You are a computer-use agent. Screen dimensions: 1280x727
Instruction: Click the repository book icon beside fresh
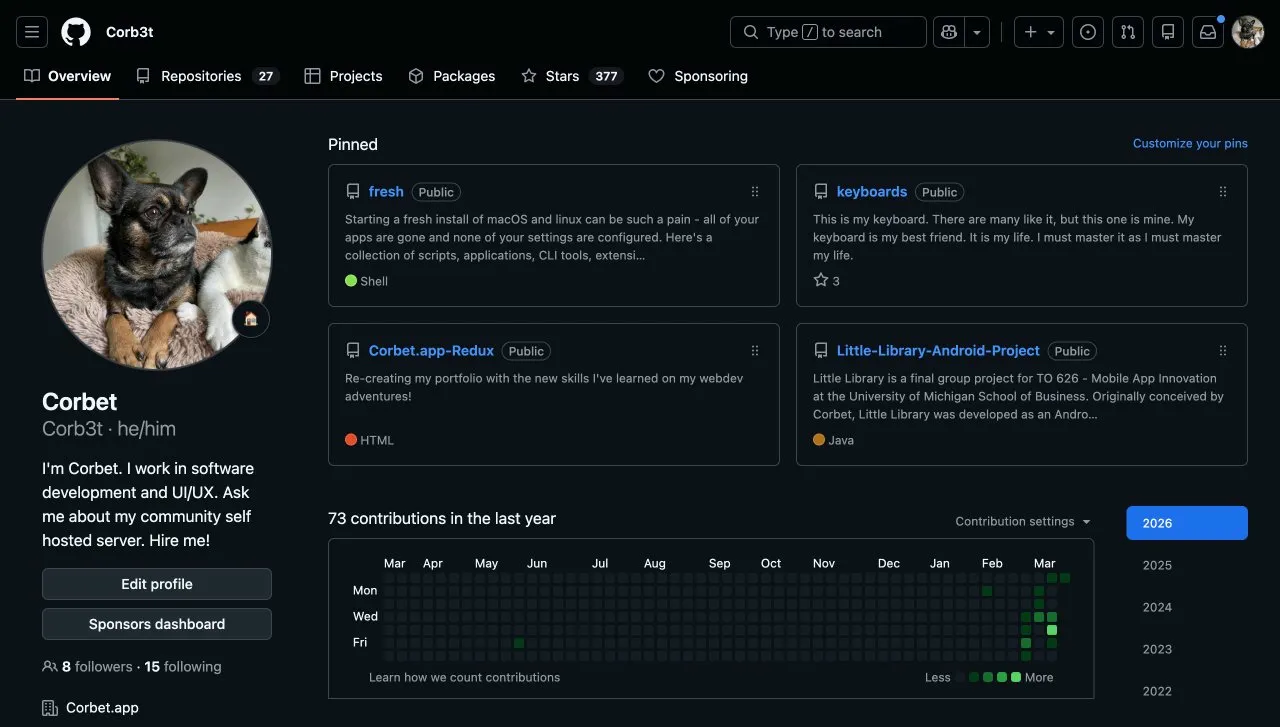click(352, 191)
